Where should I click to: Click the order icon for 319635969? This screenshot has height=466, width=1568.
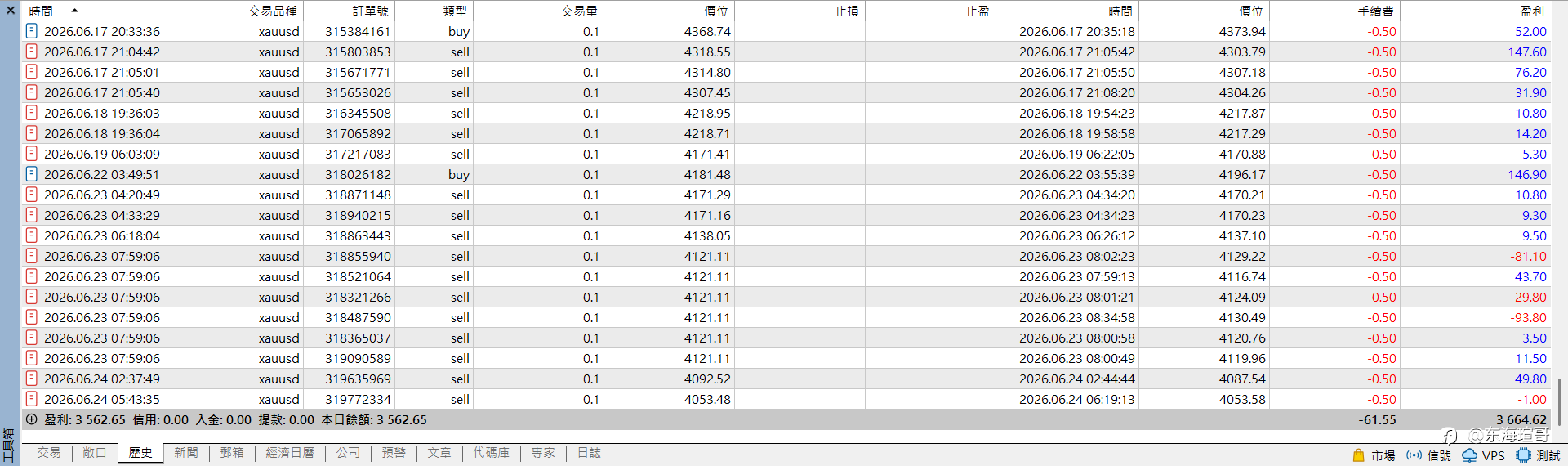[x=31, y=379]
